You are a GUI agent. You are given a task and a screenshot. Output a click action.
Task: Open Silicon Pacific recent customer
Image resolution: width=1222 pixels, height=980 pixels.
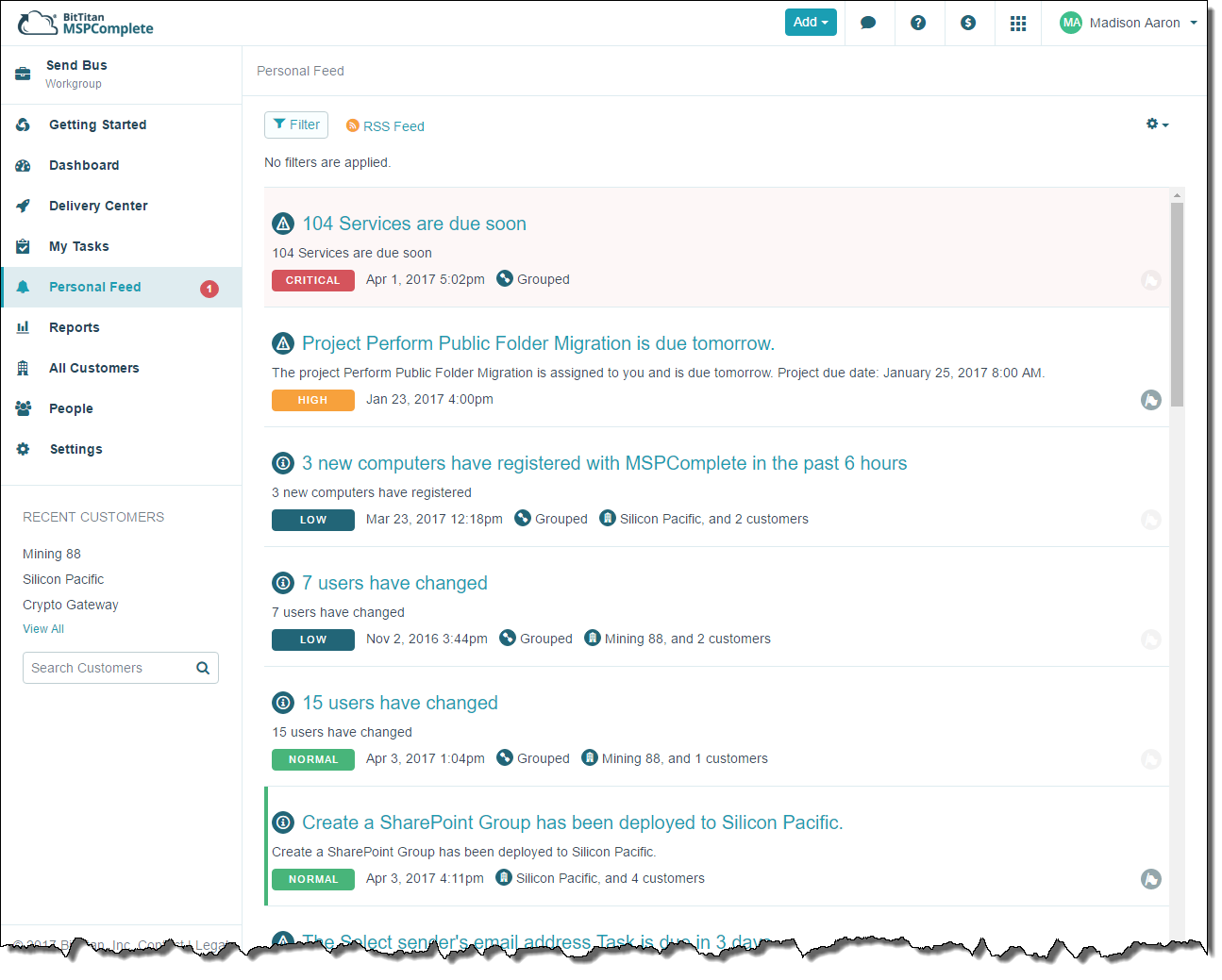pos(63,579)
